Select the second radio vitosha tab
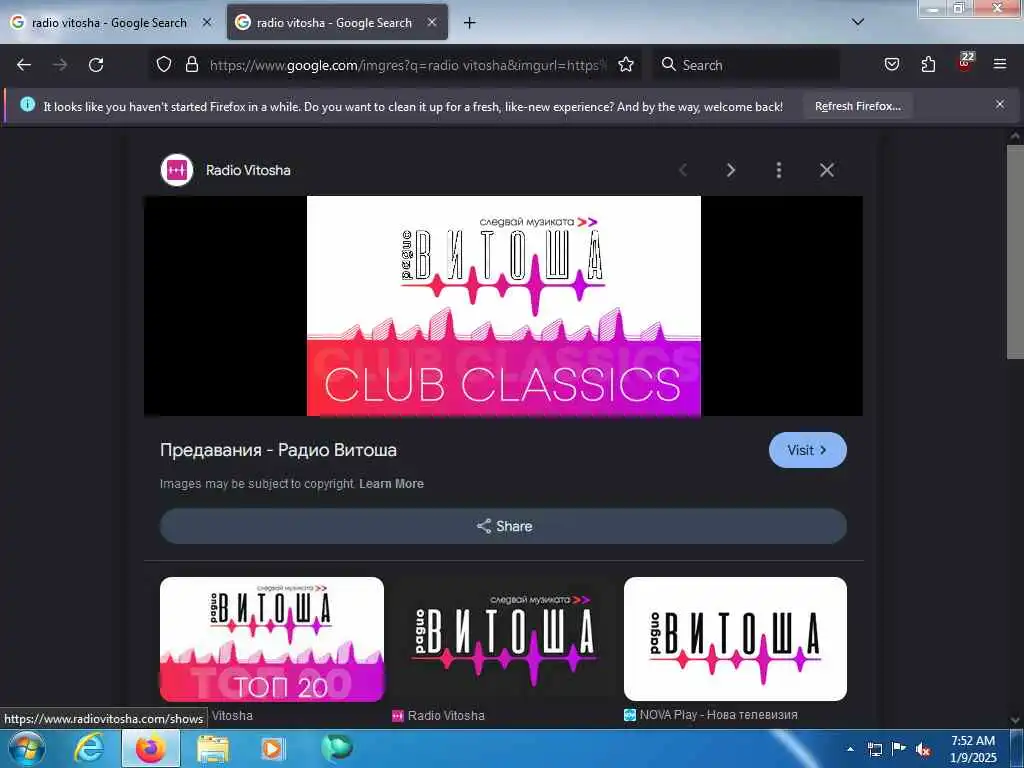The height and width of the screenshot is (768, 1024). pyautogui.click(x=333, y=22)
